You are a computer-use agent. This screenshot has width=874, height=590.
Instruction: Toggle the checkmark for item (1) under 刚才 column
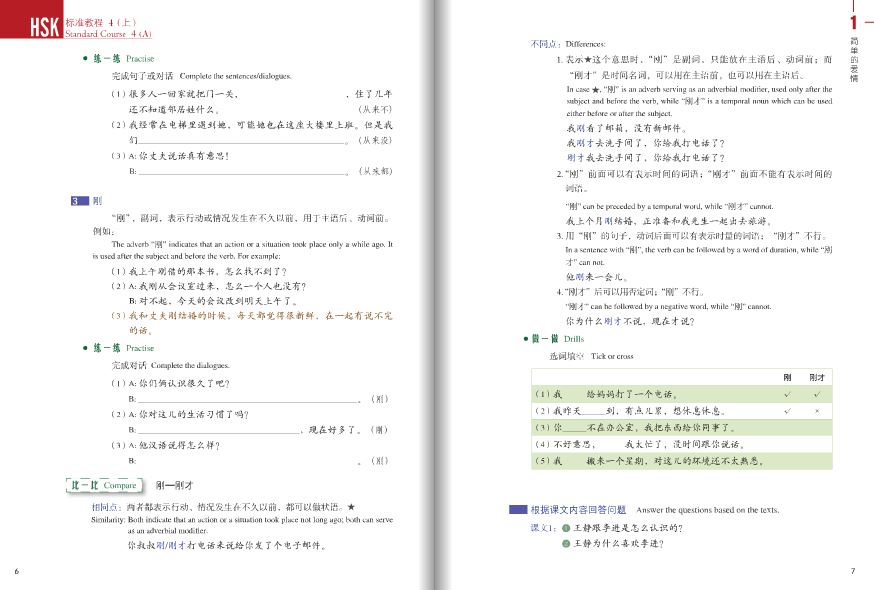[x=818, y=395]
